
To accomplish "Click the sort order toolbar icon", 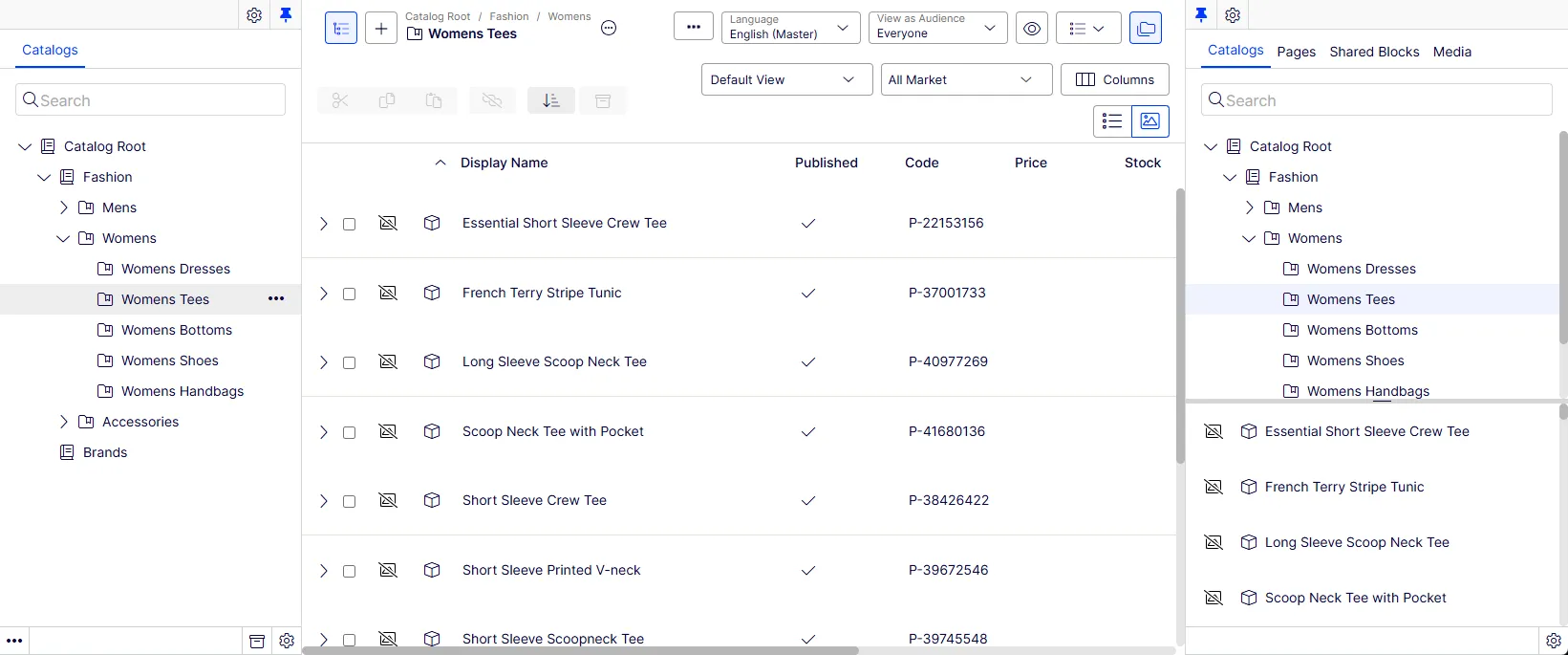I will tap(551, 100).
